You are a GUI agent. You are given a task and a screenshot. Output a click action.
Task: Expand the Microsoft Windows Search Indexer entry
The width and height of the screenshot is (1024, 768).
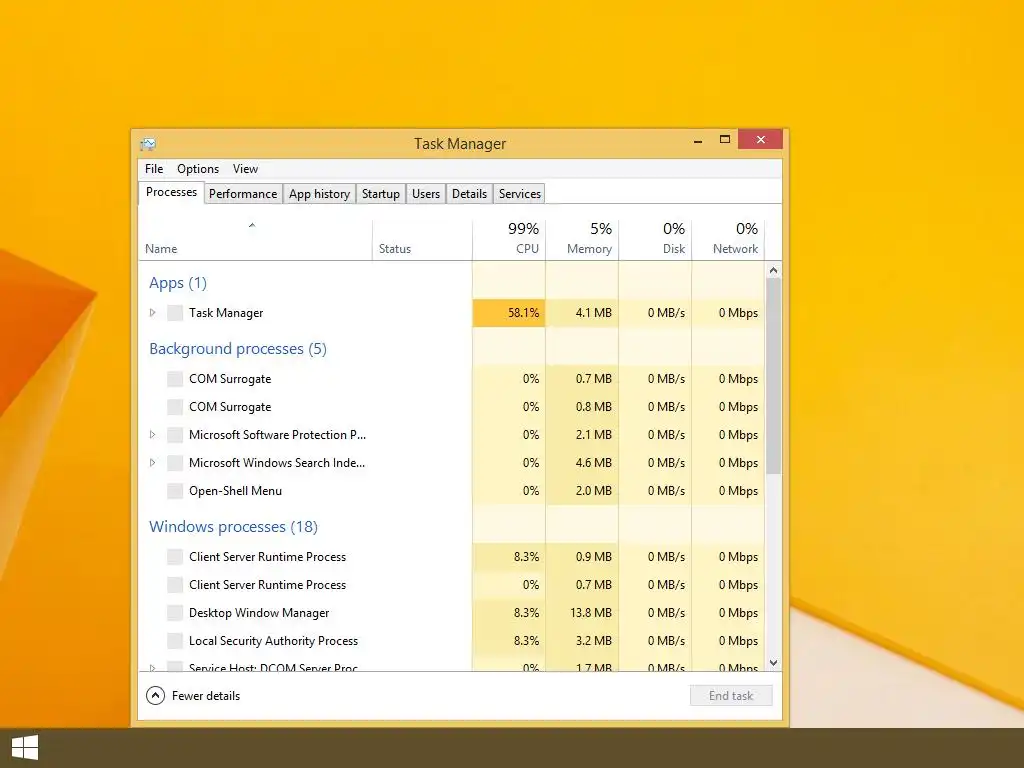[x=152, y=463]
